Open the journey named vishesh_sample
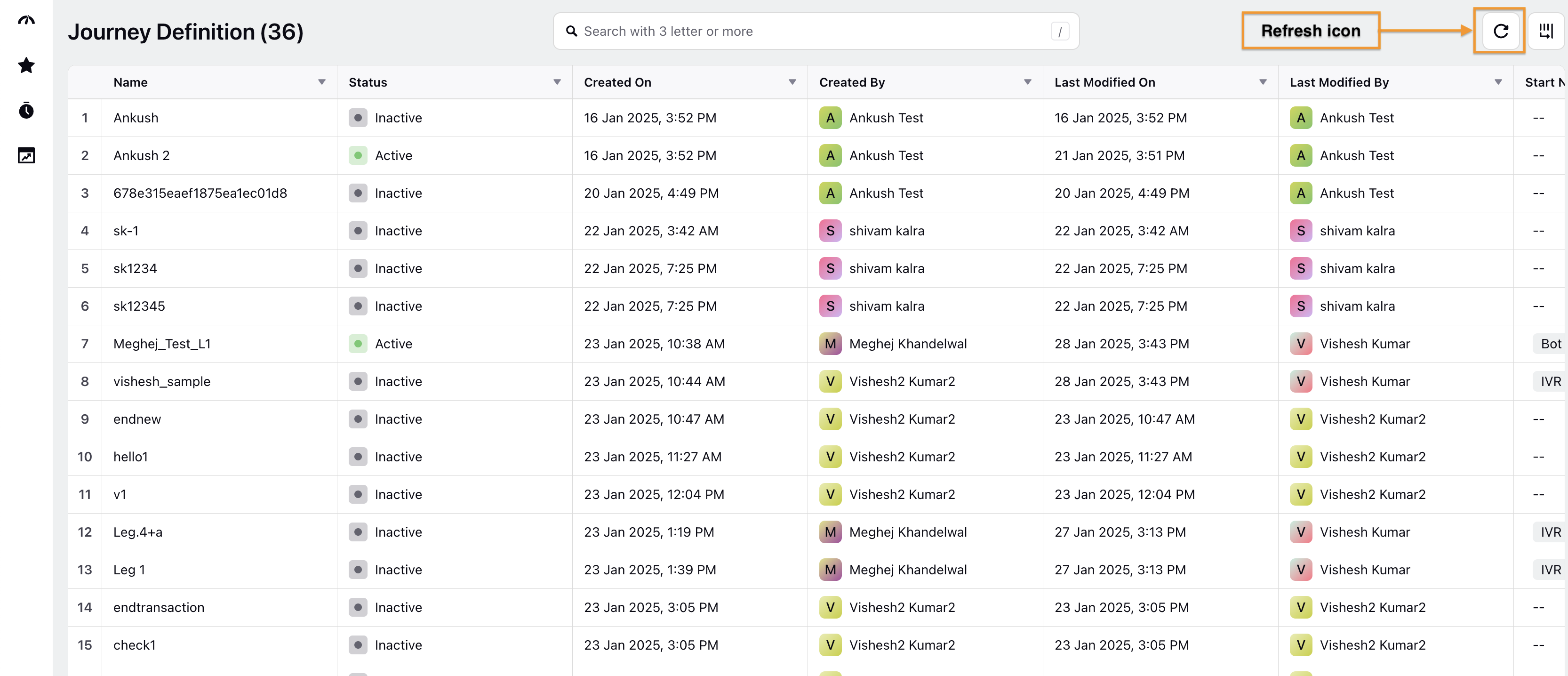The height and width of the screenshot is (676, 1568). pyautogui.click(x=162, y=381)
